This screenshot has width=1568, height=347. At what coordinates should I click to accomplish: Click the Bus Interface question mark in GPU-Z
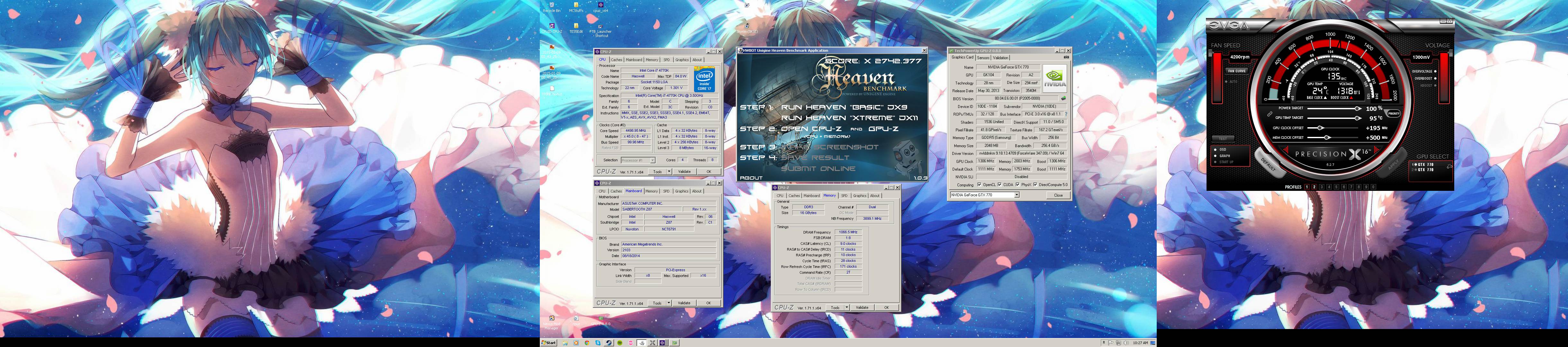pos(1066,114)
